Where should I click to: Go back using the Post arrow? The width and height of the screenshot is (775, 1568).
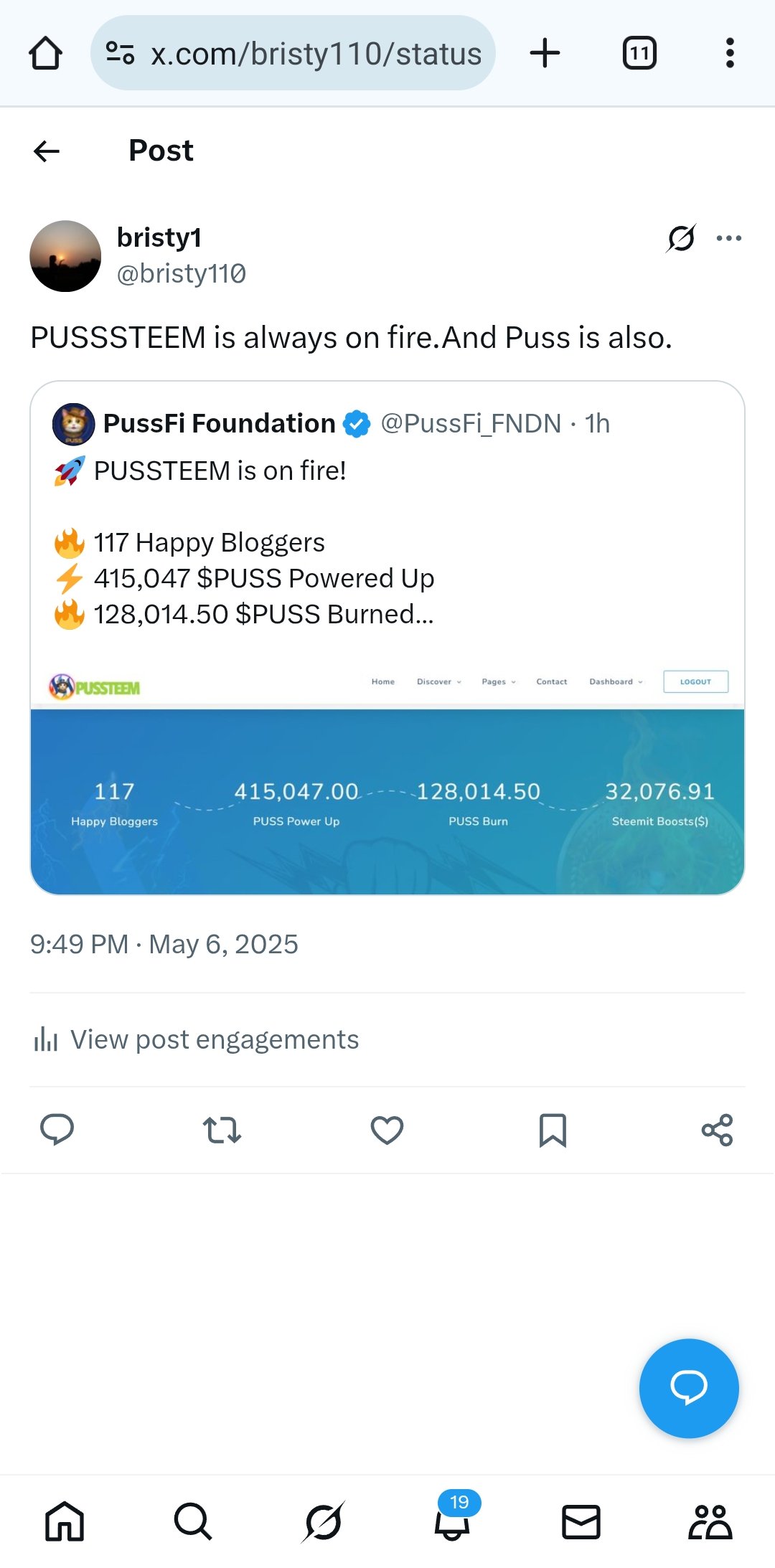pyautogui.click(x=47, y=151)
